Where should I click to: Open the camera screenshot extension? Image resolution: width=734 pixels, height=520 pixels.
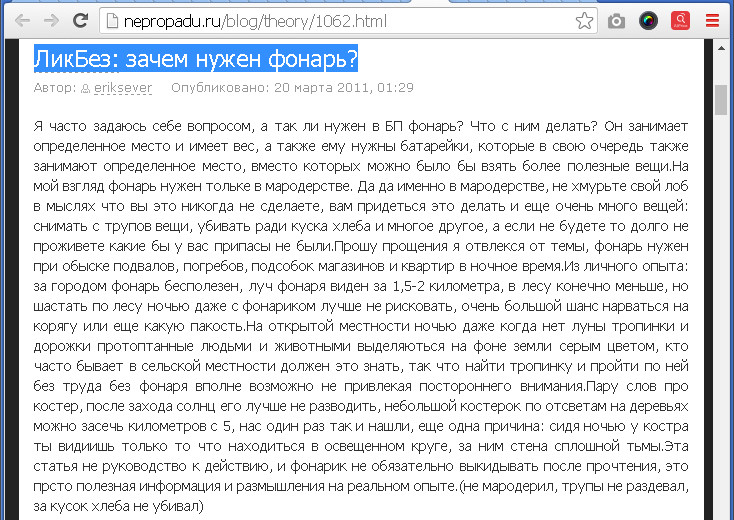pyautogui.click(x=616, y=21)
